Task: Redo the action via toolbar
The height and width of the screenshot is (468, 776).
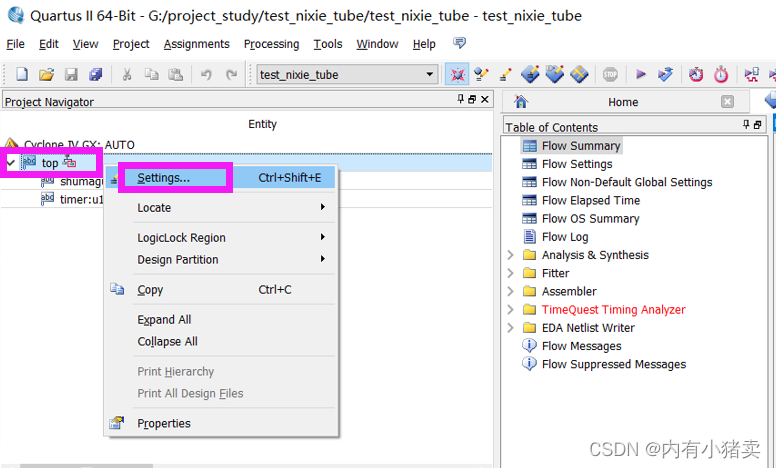Action: 231,75
